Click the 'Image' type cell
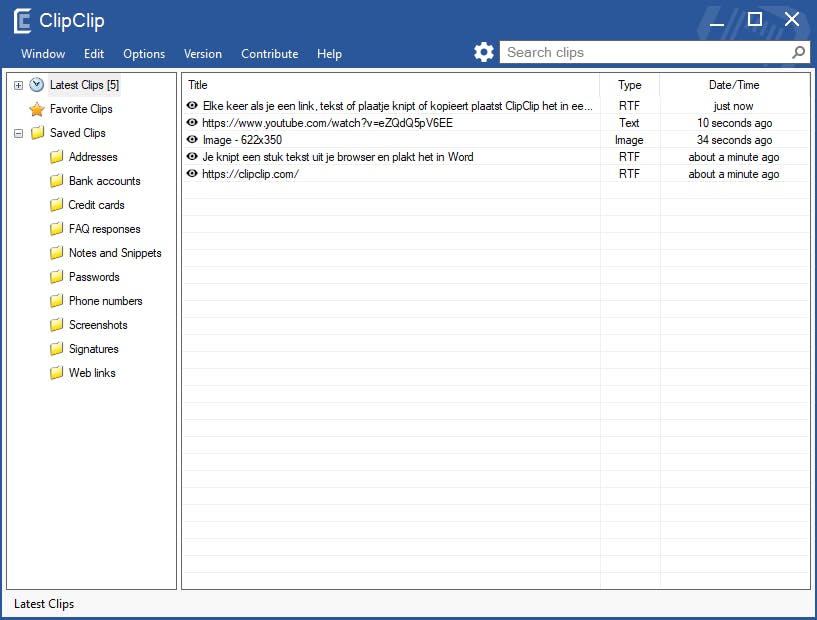Image resolution: width=817 pixels, height=620 pixels. [x=629, y=140]
